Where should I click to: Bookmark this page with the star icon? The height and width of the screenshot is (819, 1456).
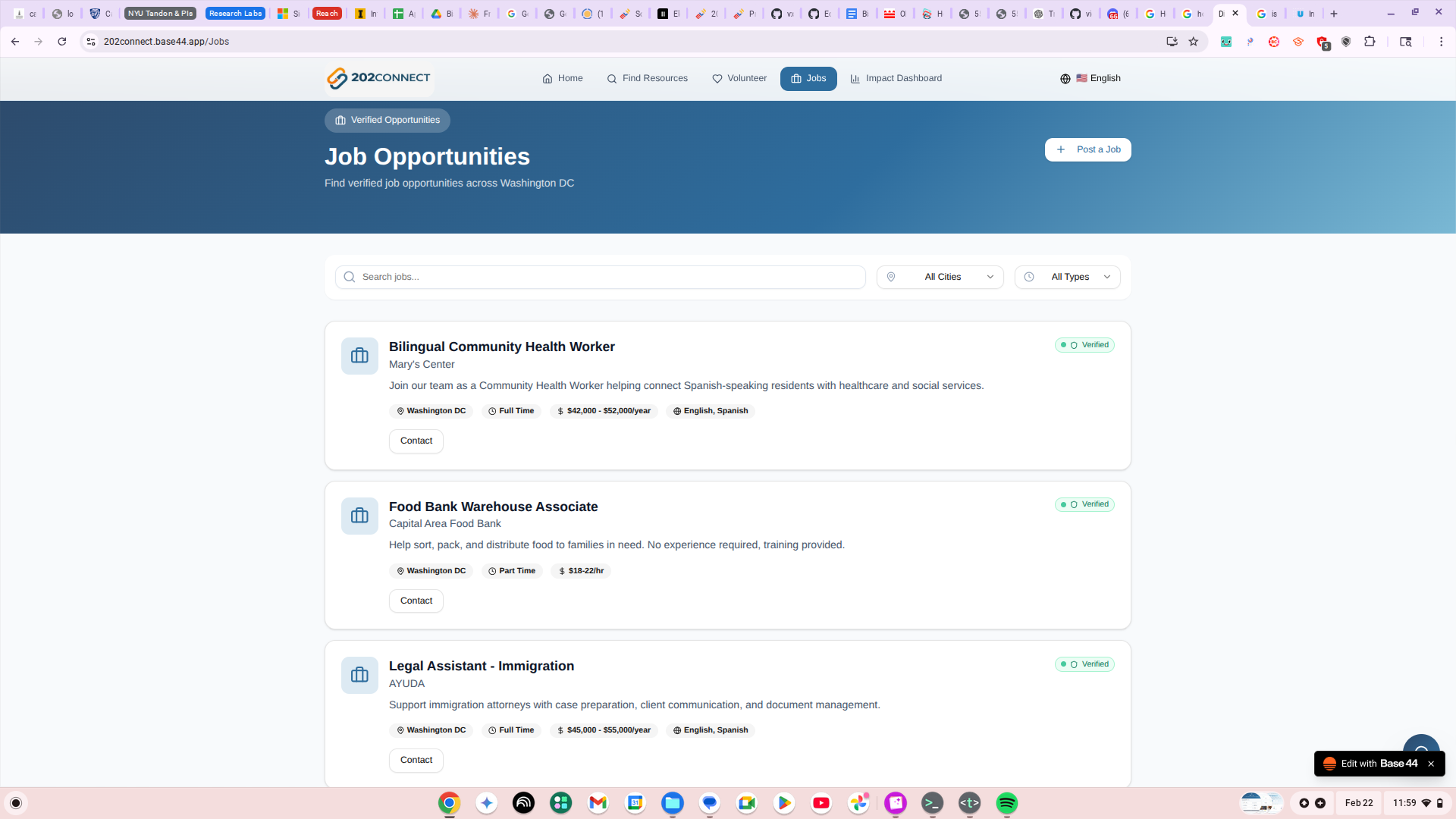[x=1194, y=42]
